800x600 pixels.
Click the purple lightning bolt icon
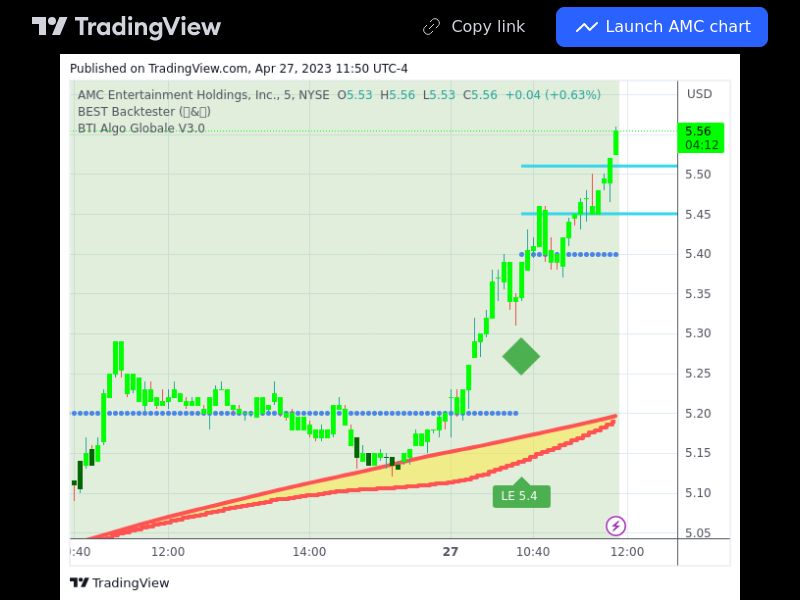pos(616,526)
